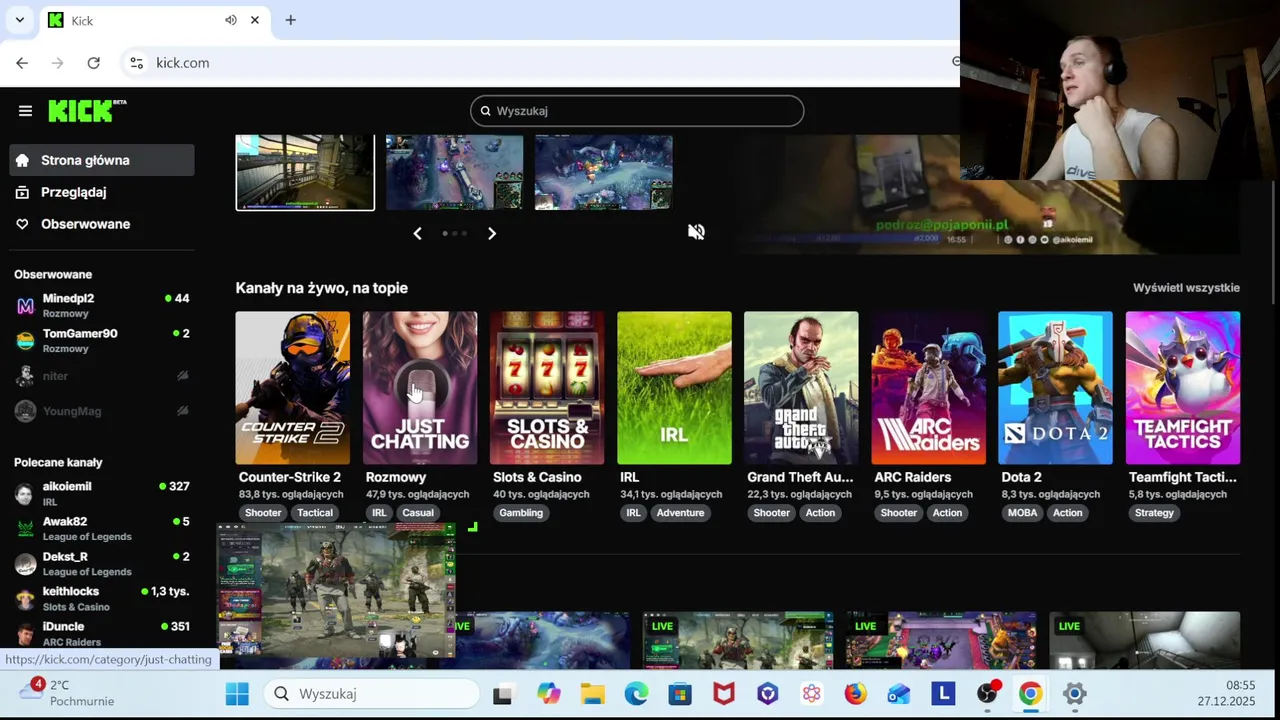Open Copilot from taskbar
The height and width of the screenshot is (720, 1280).
click(548, 694)
